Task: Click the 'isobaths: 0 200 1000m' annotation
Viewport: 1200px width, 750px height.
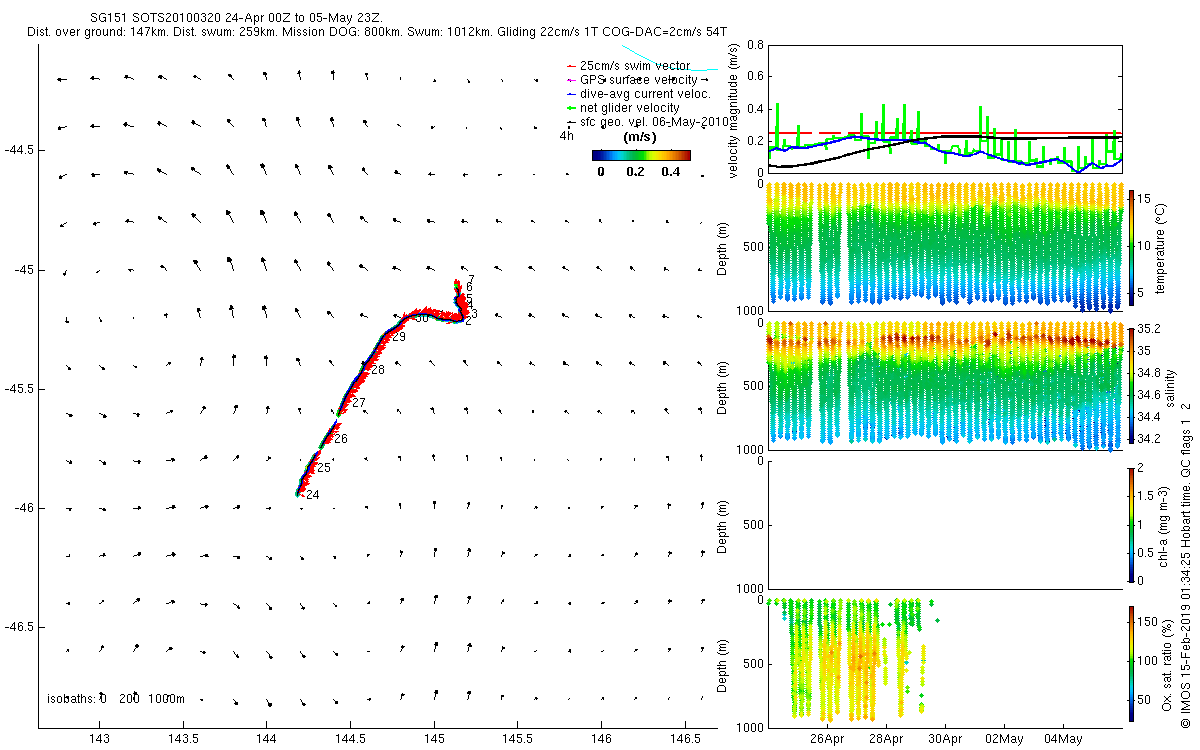Action: [116, 698]
